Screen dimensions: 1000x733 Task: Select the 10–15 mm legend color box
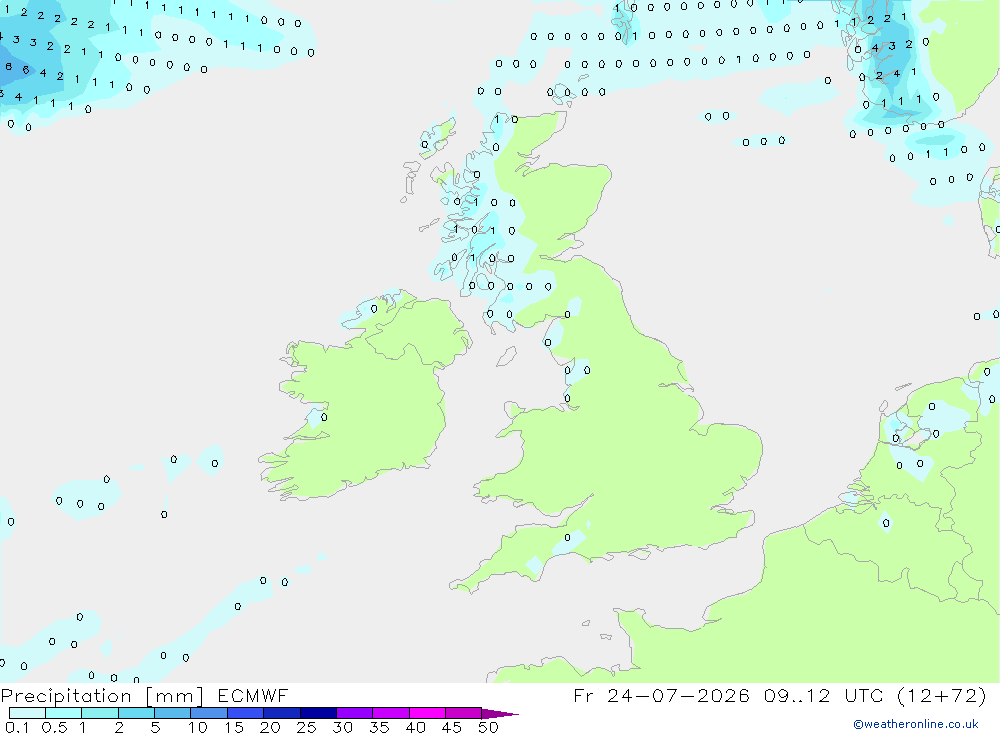pos(209,713)
